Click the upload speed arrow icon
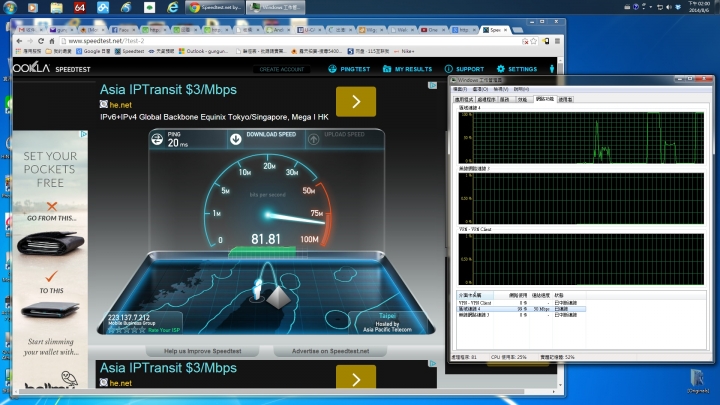This screenshot has width=720, height=405. click(x=314, y=139)
